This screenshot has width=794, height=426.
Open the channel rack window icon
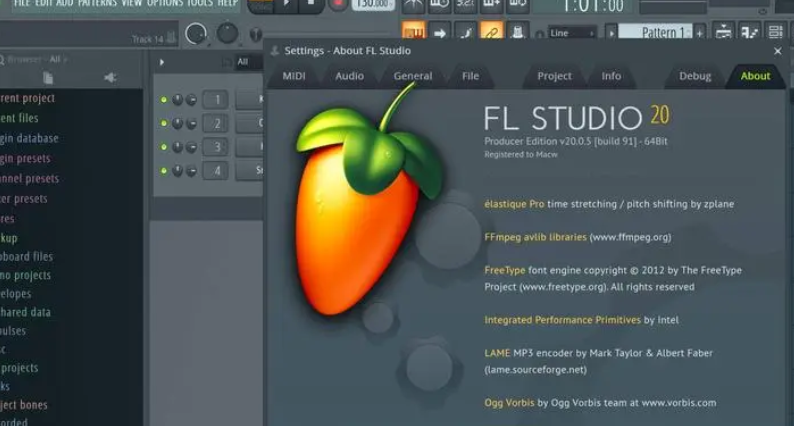(x=775, y=32)
